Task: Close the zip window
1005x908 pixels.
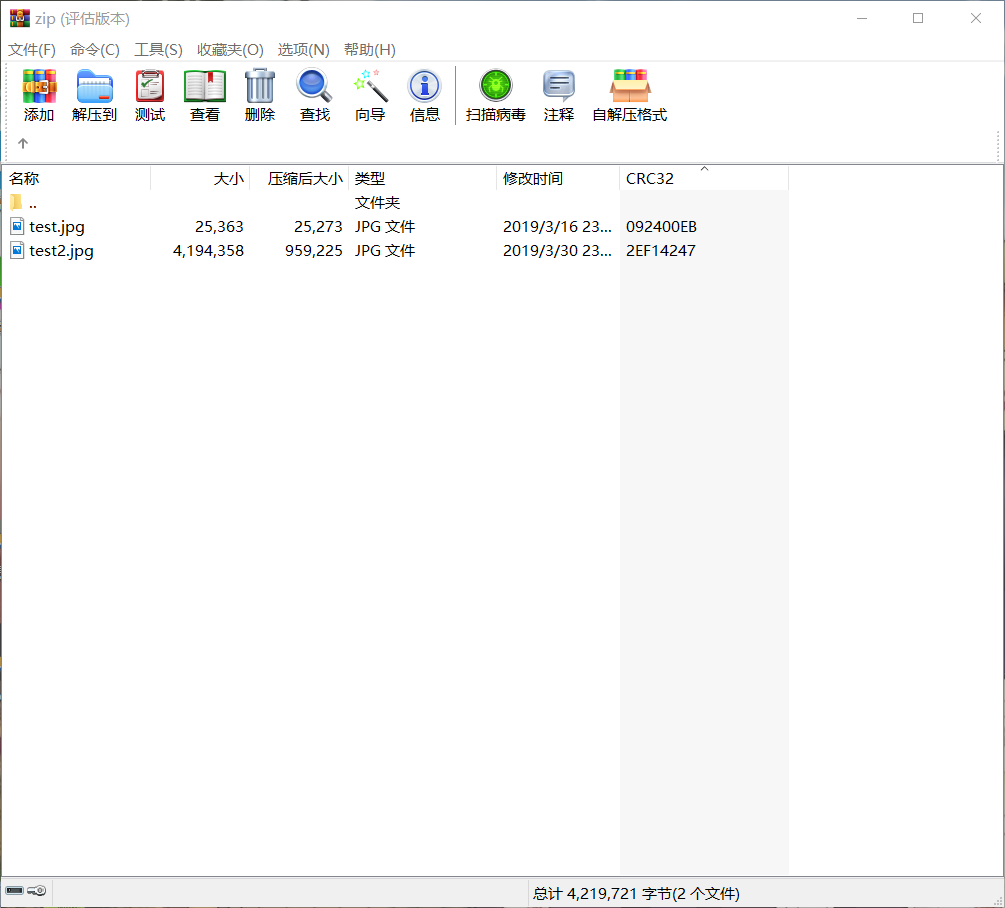Action: [976, 19]
